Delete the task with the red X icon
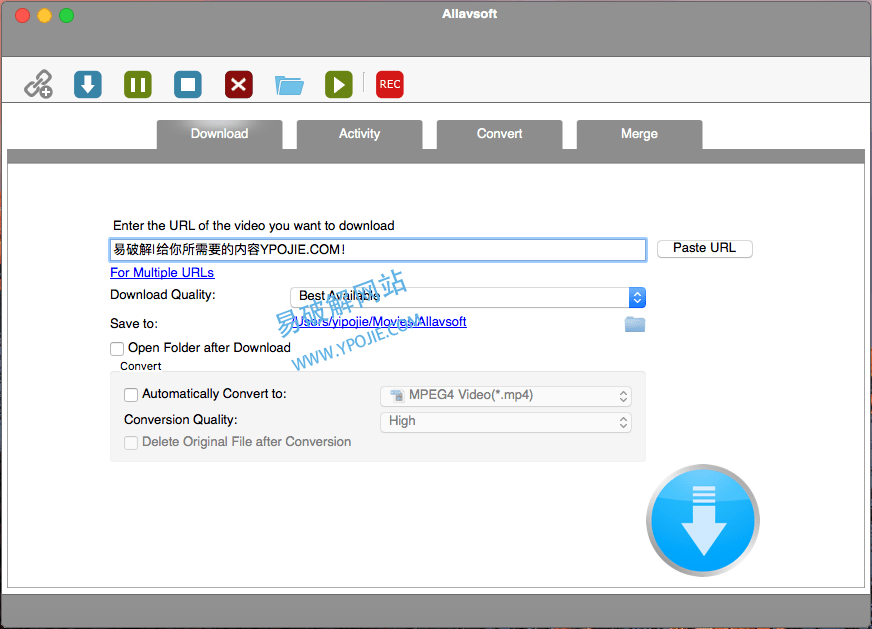Screen dimensions: 872x629 click(x=239, y=85)
